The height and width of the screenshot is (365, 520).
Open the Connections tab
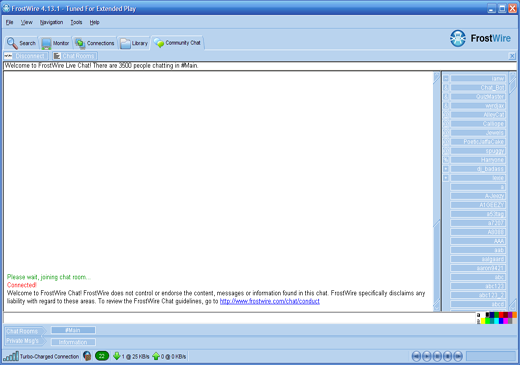95,43
